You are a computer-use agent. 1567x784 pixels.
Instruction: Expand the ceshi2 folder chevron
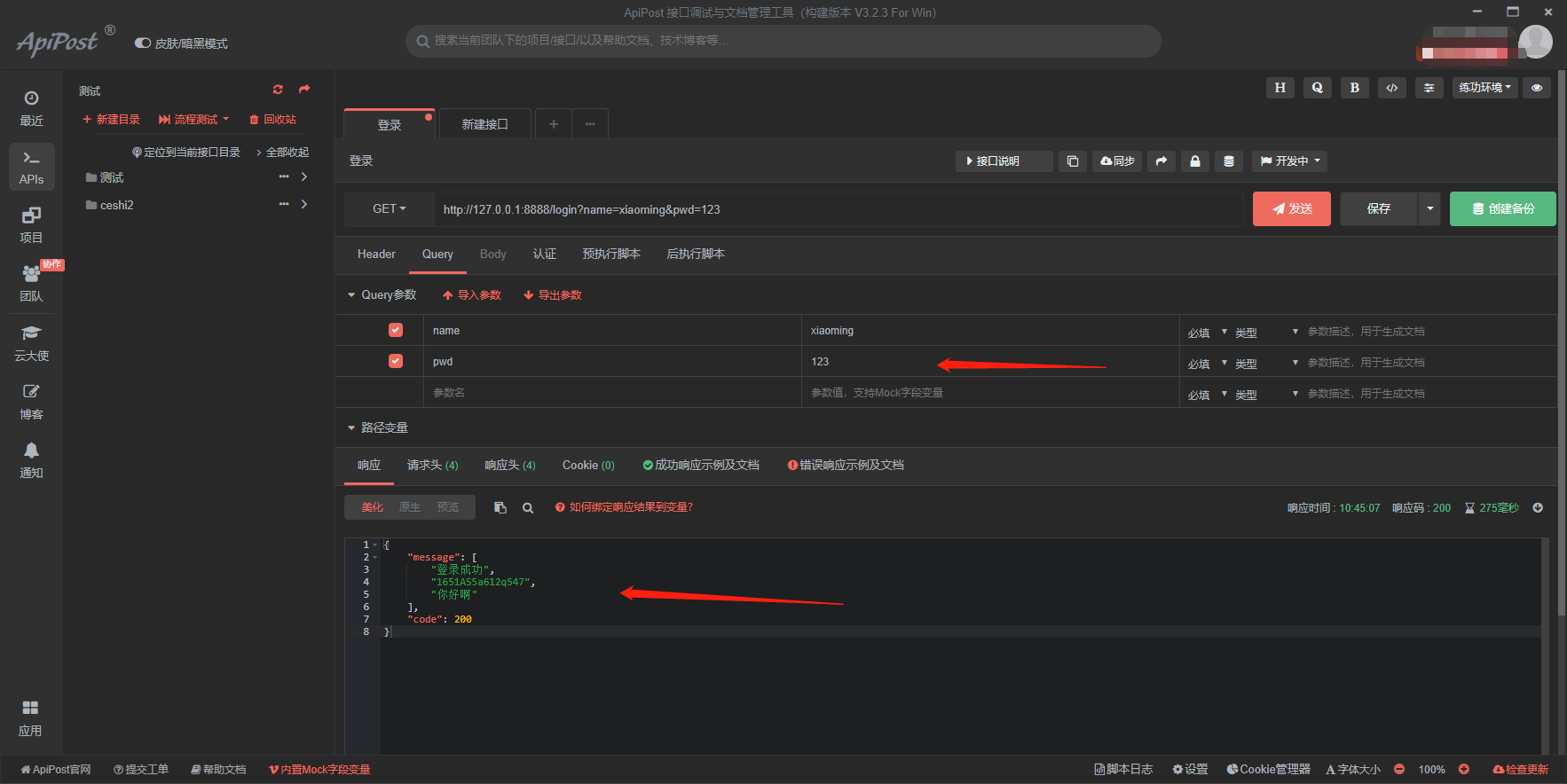[304, 204]
